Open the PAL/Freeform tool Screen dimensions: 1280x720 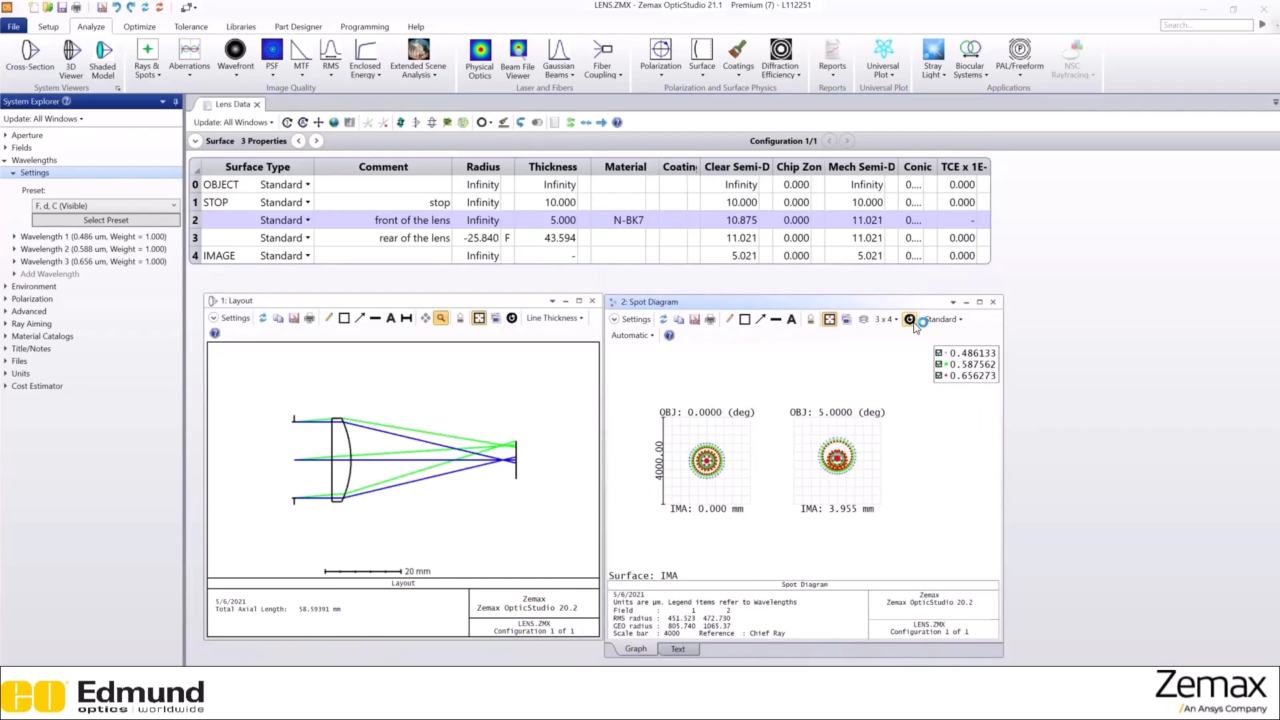(x=1019, y=56)
